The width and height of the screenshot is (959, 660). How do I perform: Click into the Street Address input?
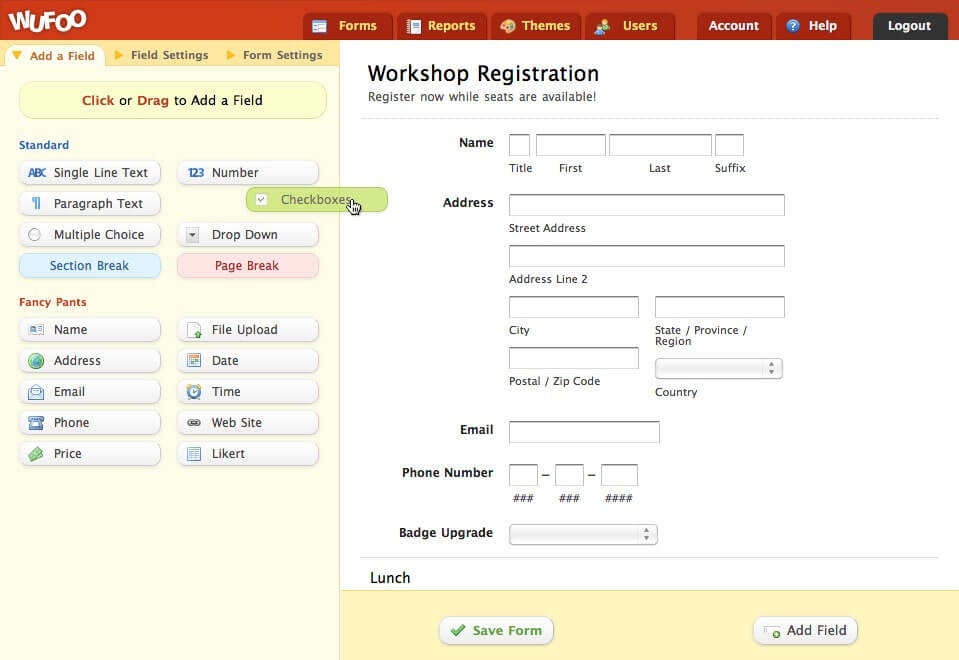646,206
